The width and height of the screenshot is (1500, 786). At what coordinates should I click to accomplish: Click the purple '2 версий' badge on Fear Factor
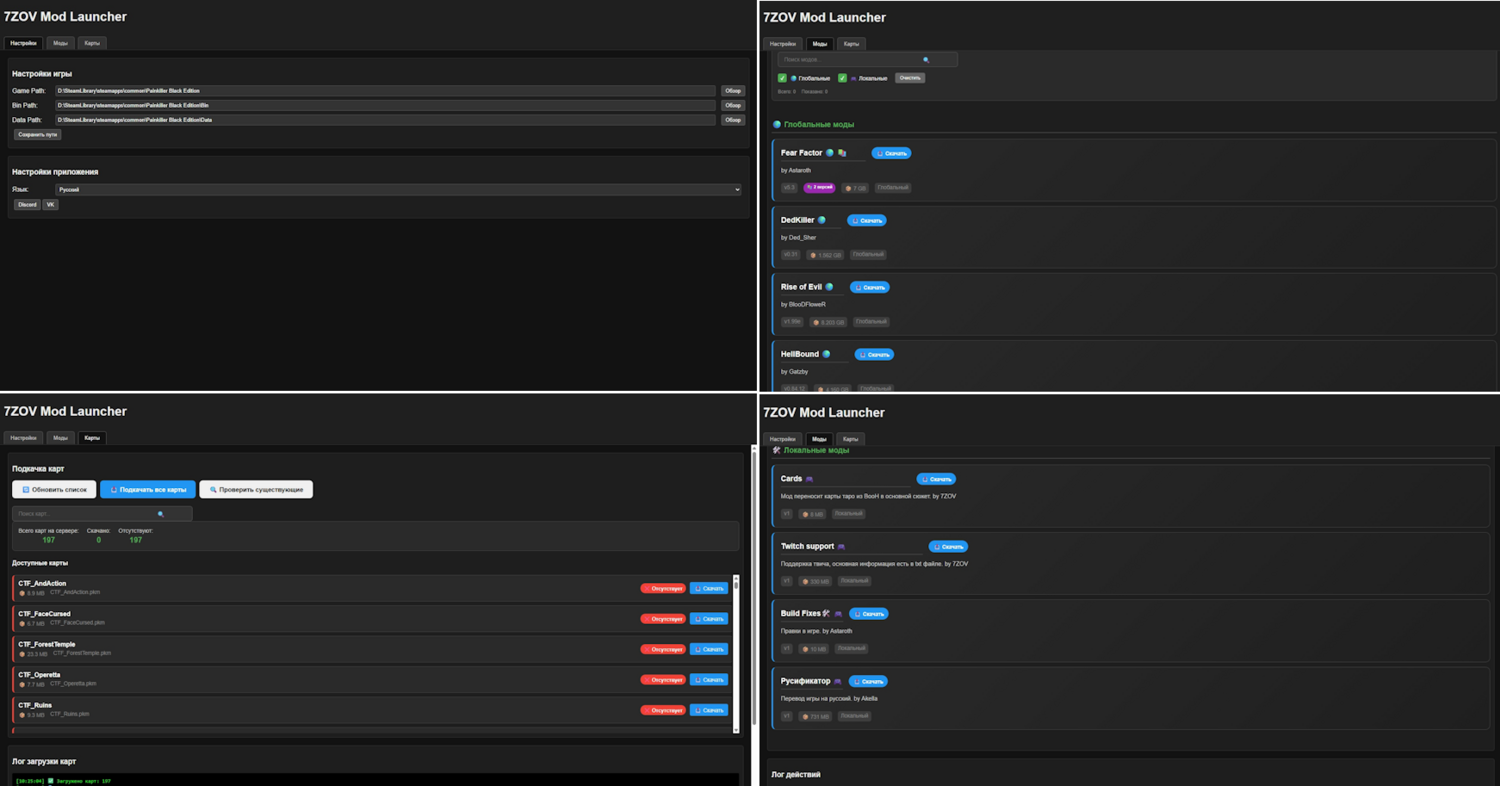tap(819, 188)
